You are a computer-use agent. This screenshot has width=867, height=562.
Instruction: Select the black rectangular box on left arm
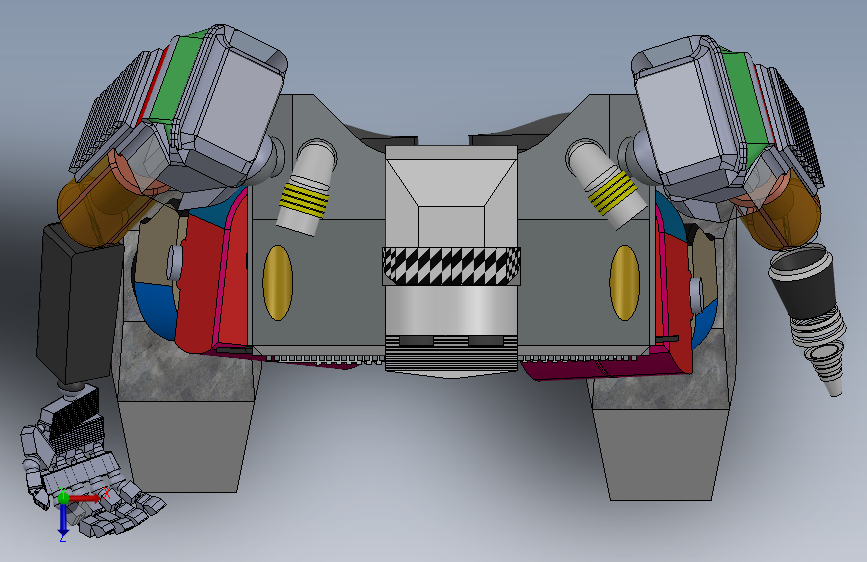[x=79, y=303]
